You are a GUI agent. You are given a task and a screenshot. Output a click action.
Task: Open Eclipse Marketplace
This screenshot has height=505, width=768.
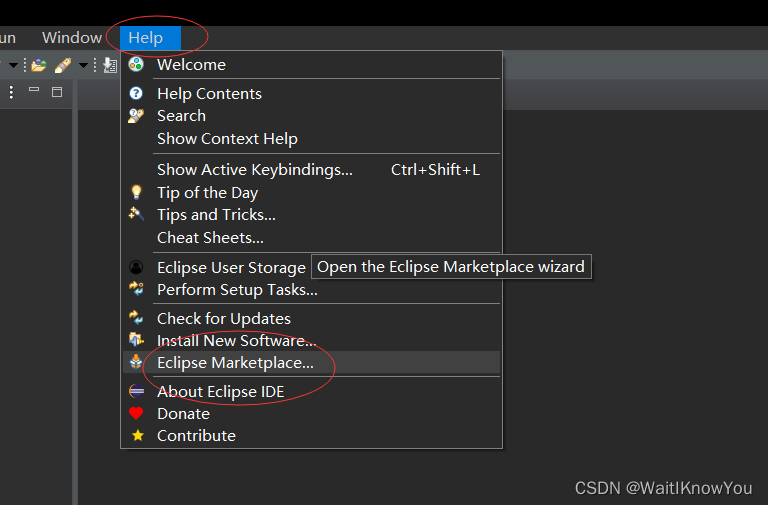tap(312, 362)
